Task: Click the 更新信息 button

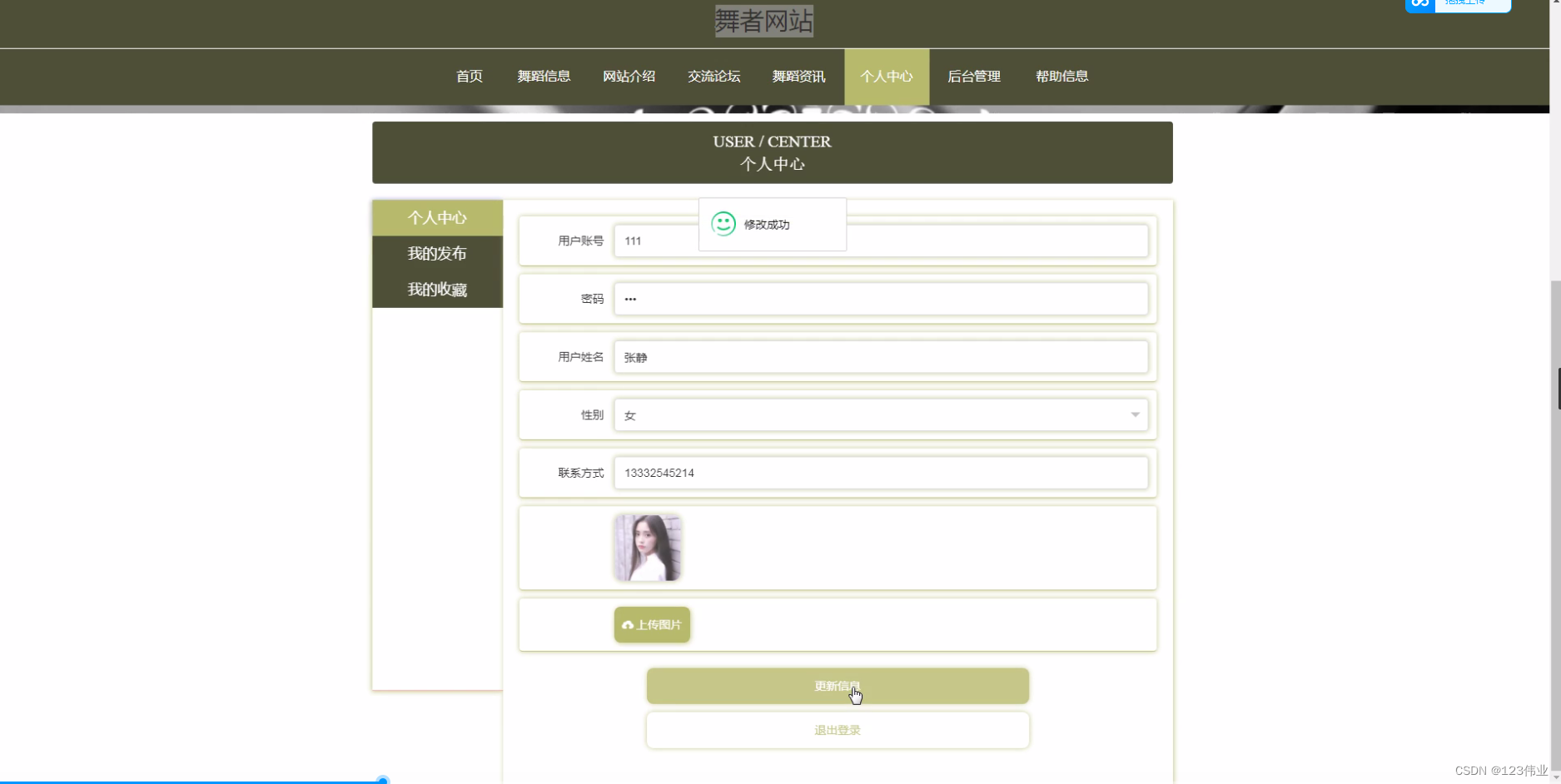Action: 837,686
